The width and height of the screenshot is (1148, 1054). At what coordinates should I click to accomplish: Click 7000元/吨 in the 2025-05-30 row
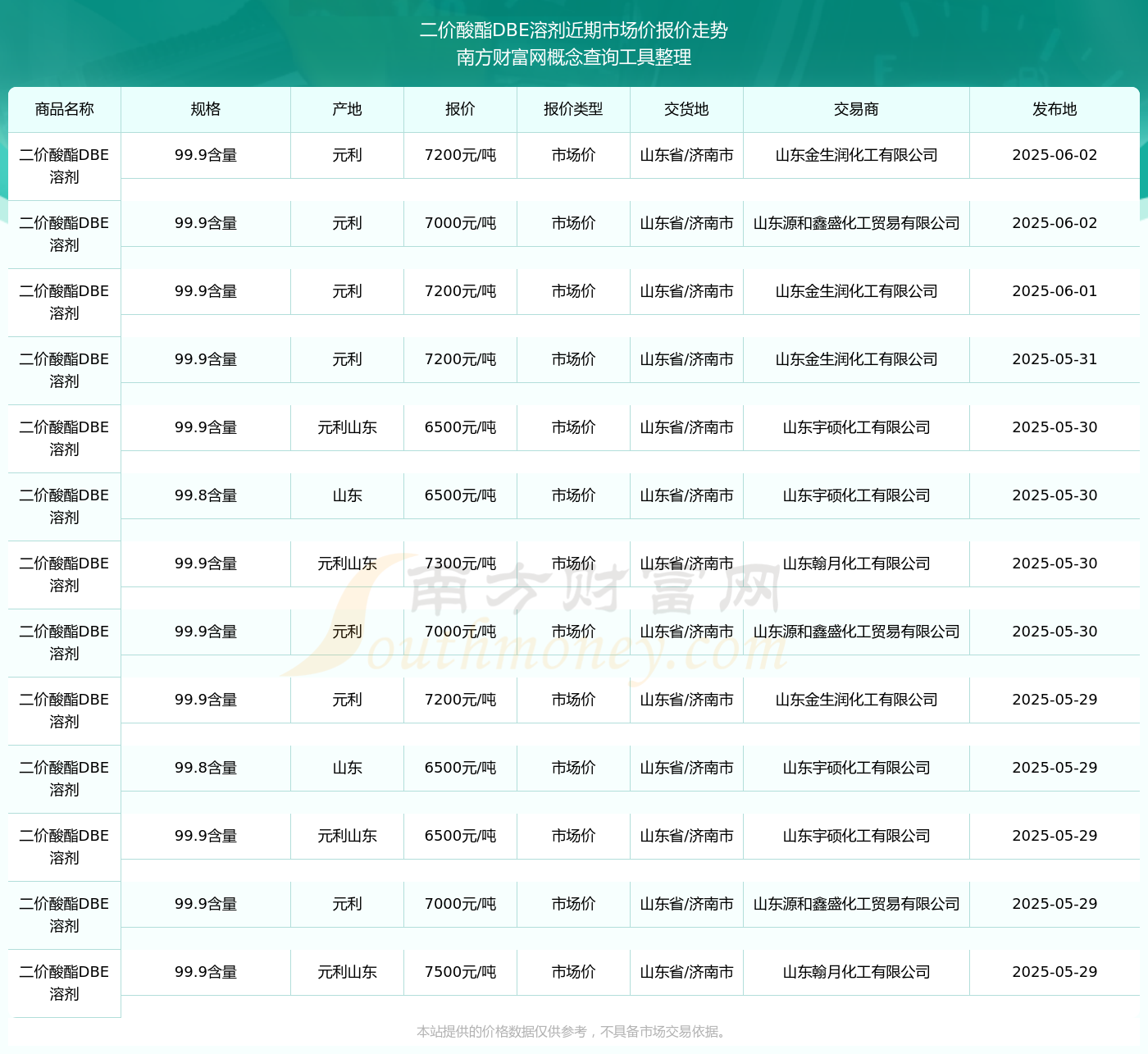tap(460, 632)
